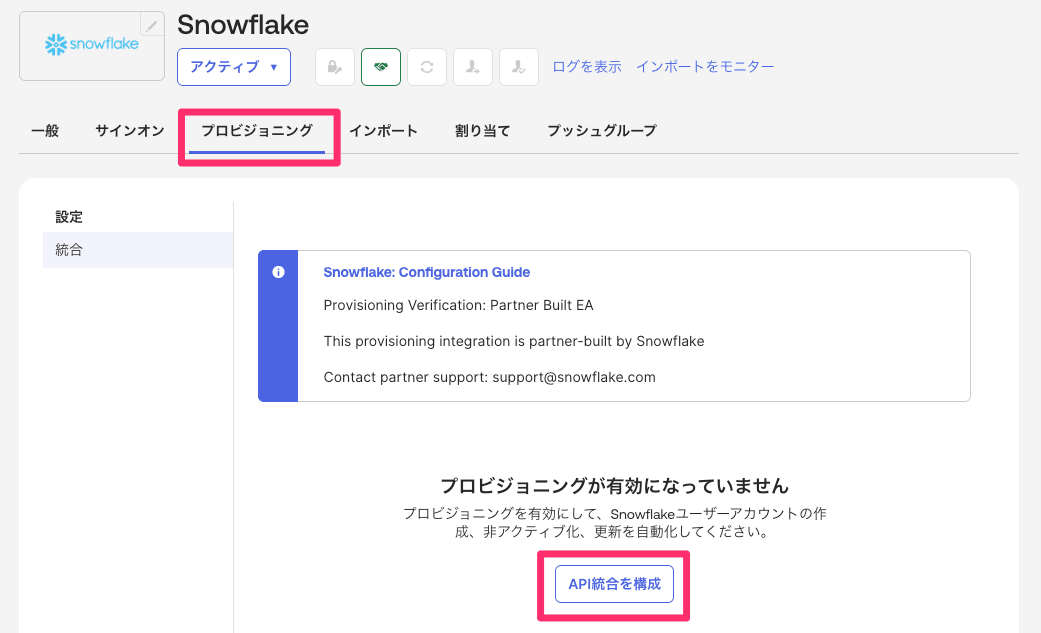Viewport: 1041px width, 633px height.
Task: Open the アクティブ status dropdown
Action: click(234, 67)
